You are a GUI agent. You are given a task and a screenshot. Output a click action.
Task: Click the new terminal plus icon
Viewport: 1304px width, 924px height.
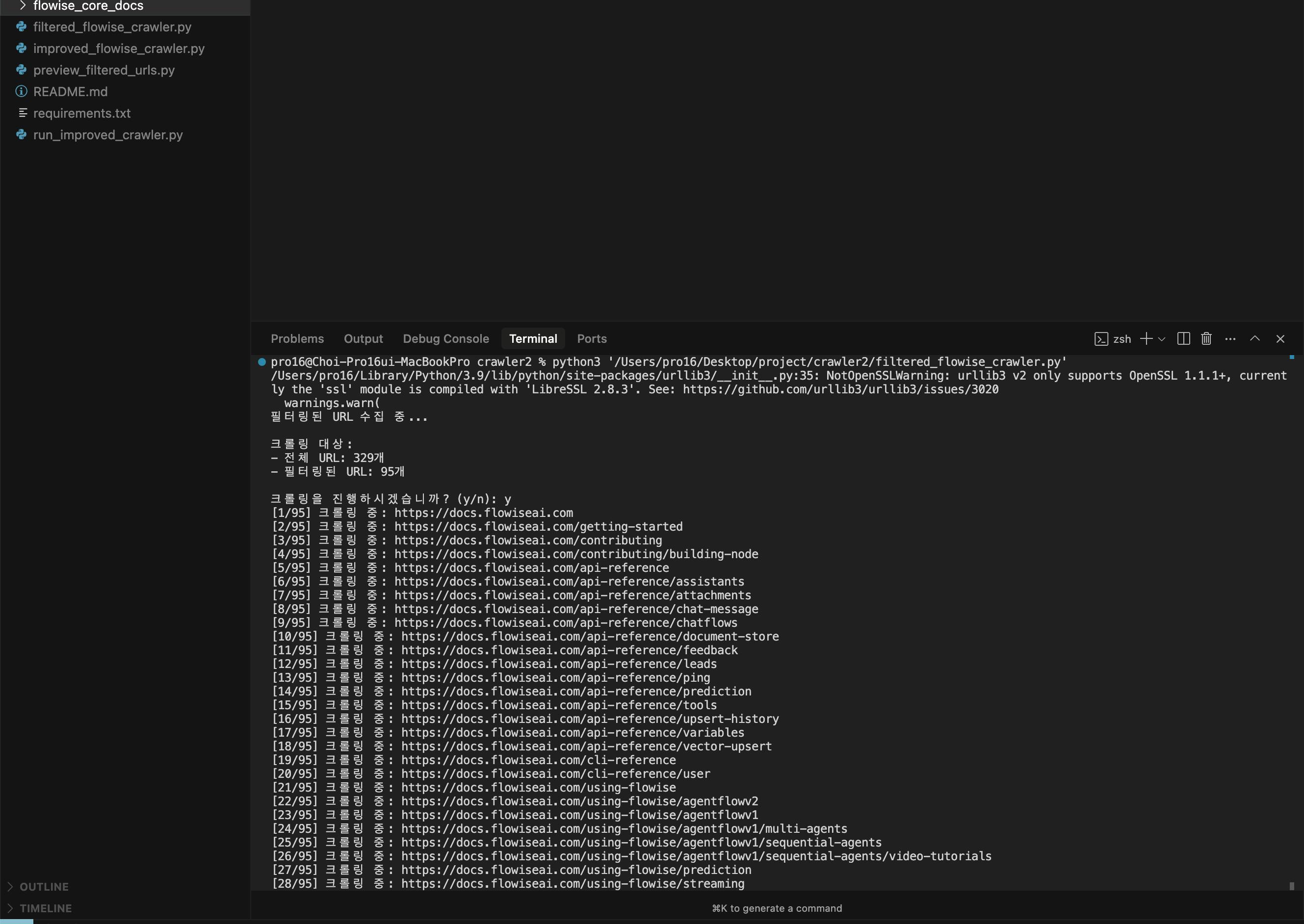pos(1146,339)
